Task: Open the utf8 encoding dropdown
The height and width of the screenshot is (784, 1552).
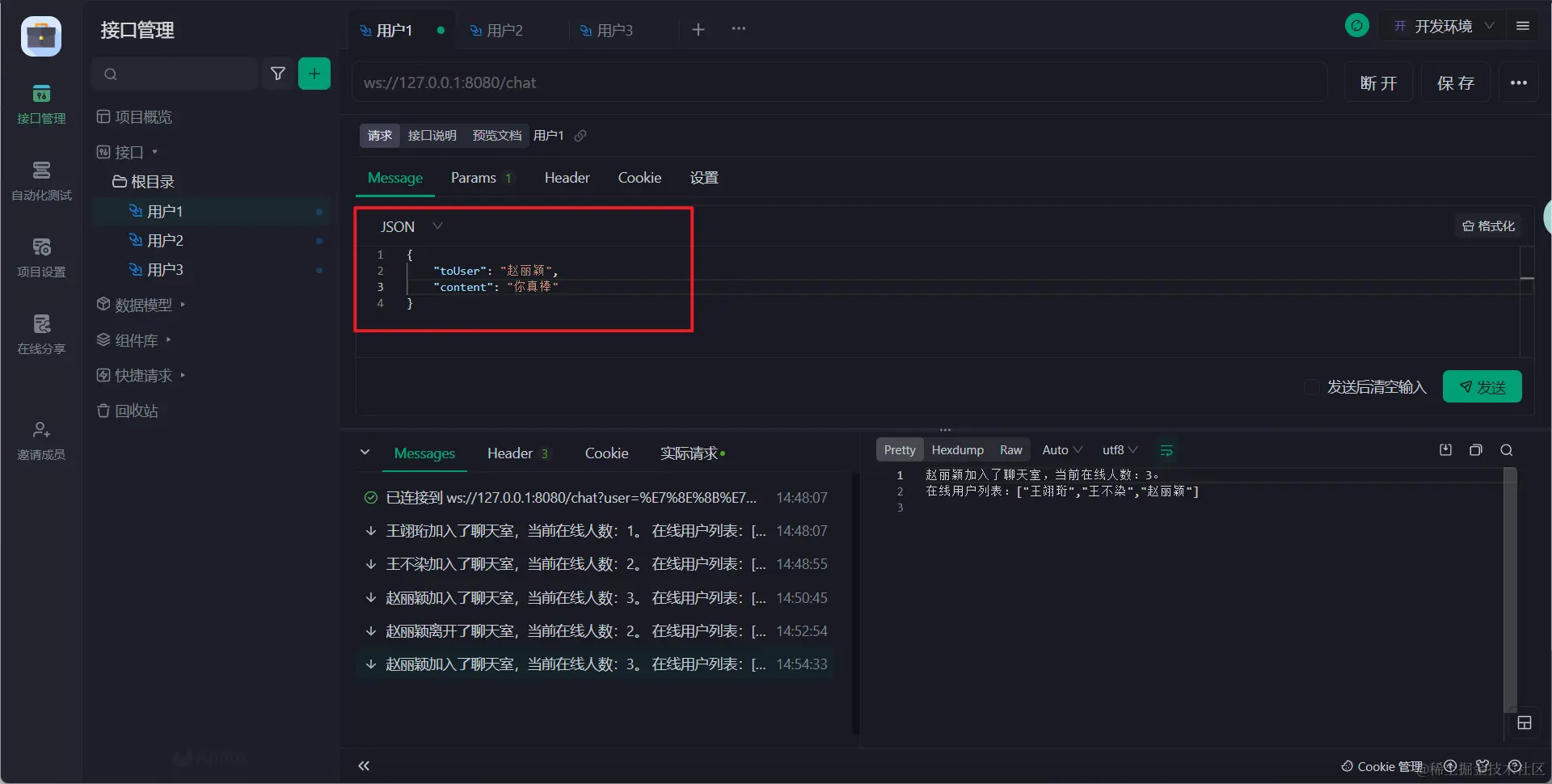Action: click(x=1120, y=450)
